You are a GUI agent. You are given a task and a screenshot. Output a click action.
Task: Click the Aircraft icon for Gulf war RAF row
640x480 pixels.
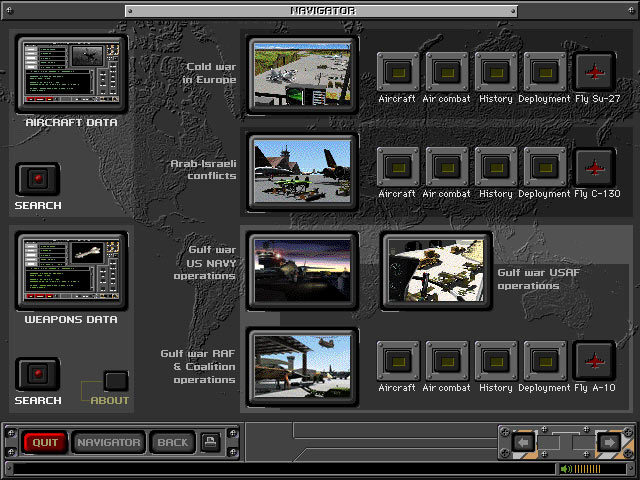pos(398,361)
